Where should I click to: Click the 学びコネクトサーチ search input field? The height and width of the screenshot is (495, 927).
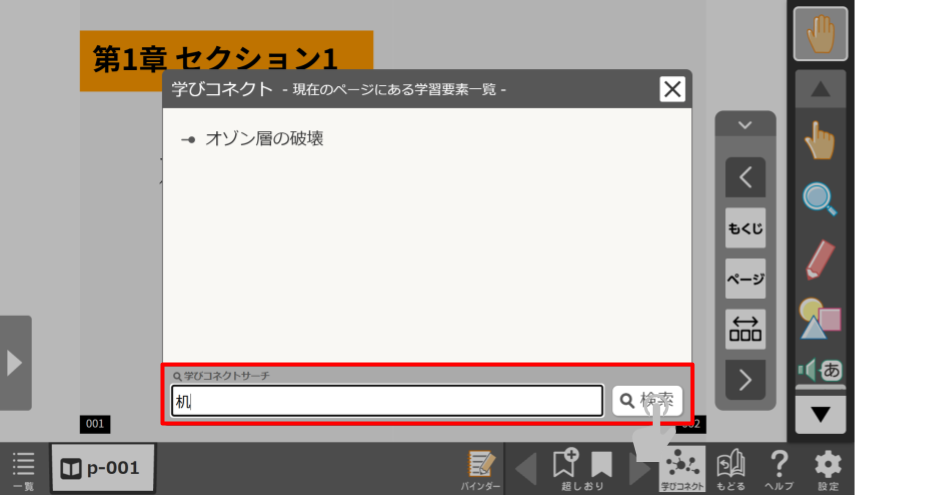tap(387, 401)
